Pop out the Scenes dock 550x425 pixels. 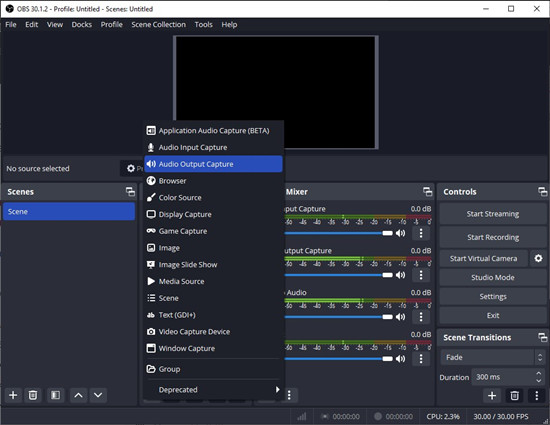tap(130, 191)
